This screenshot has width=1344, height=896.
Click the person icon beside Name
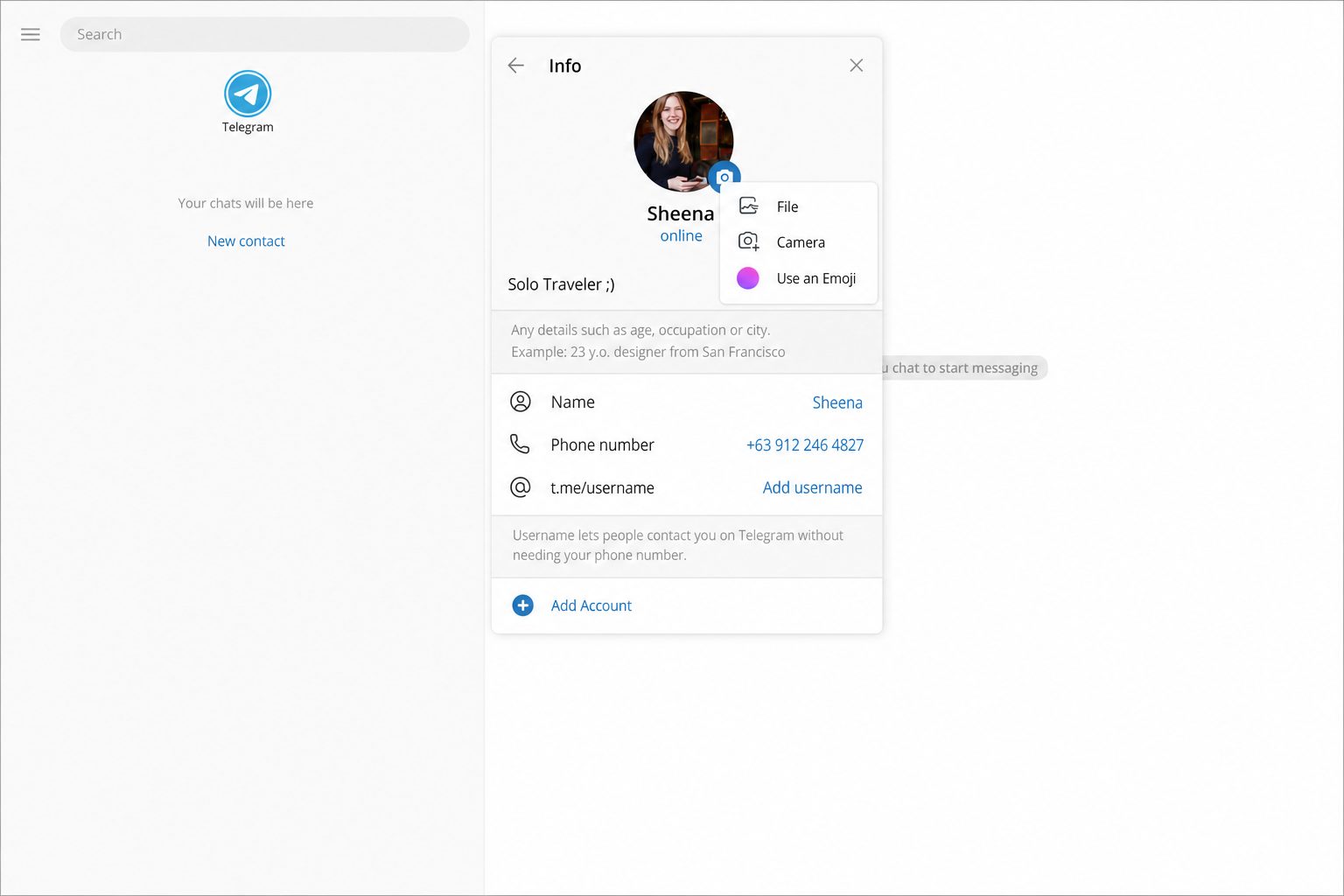tap(521, 402)
